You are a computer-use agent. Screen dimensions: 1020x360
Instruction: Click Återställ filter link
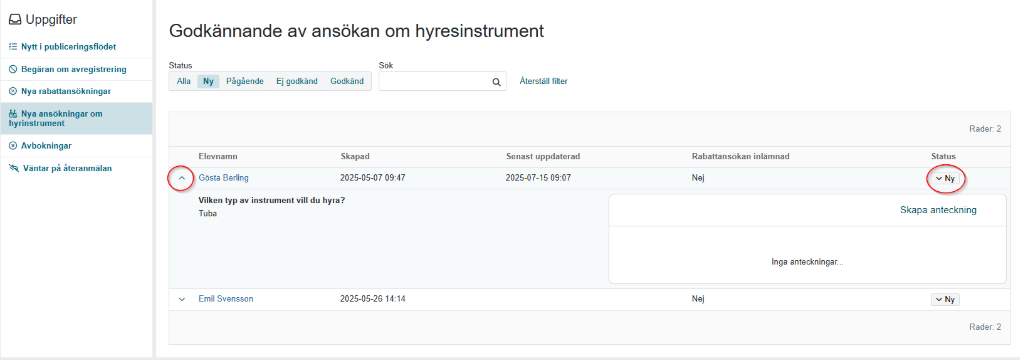coord(543,81)
